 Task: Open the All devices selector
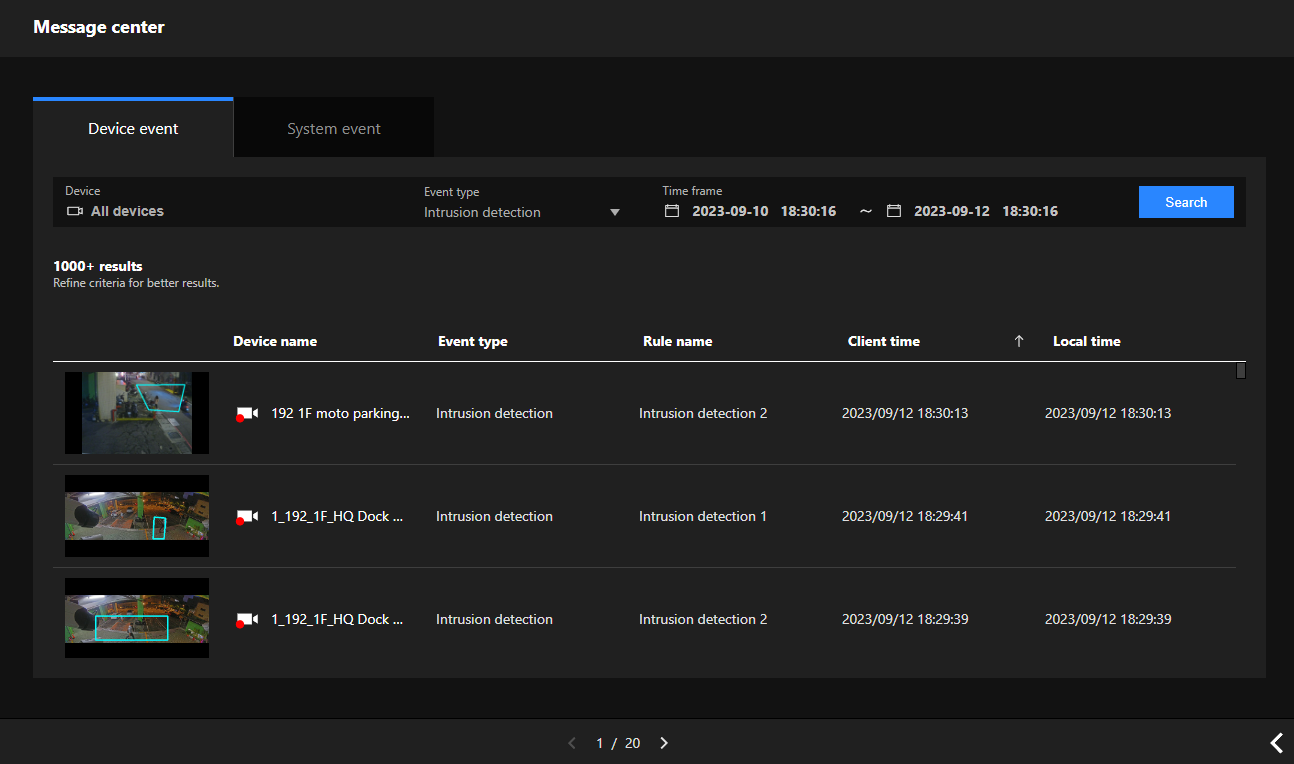click(x=127, y=211)
